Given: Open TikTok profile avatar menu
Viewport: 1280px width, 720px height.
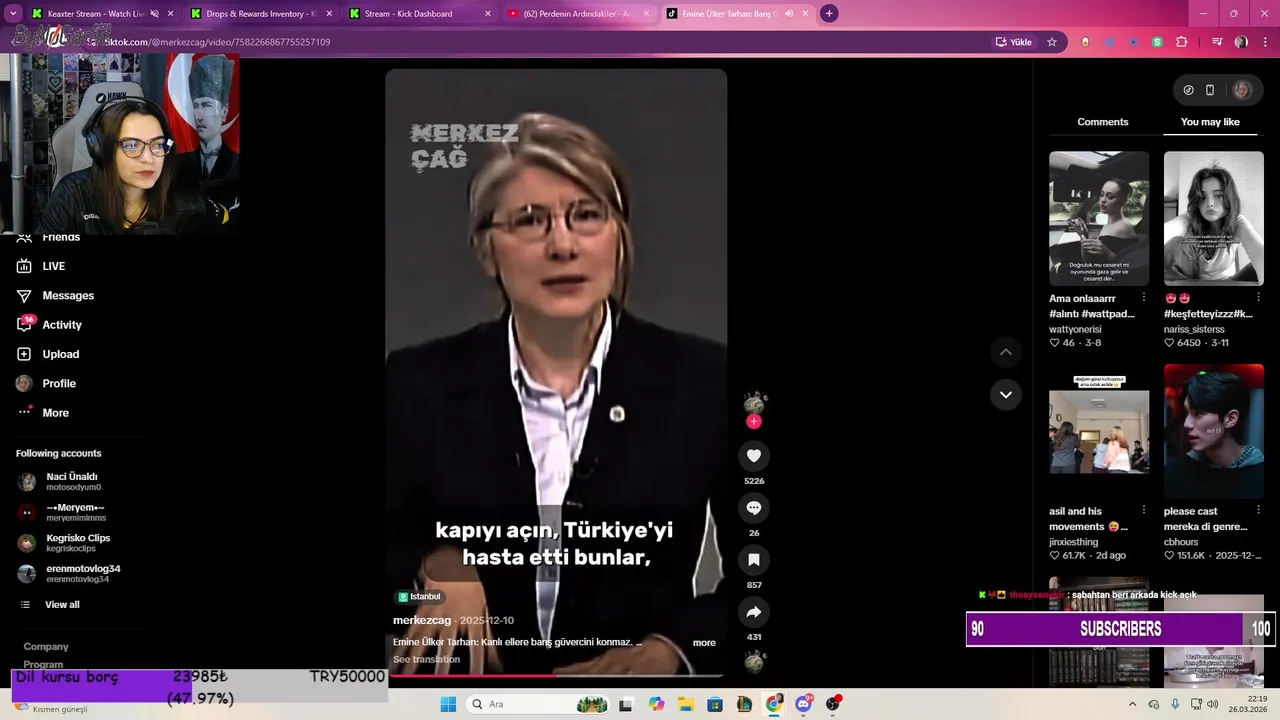Looking at the screenshot, I should point(1242,90).
